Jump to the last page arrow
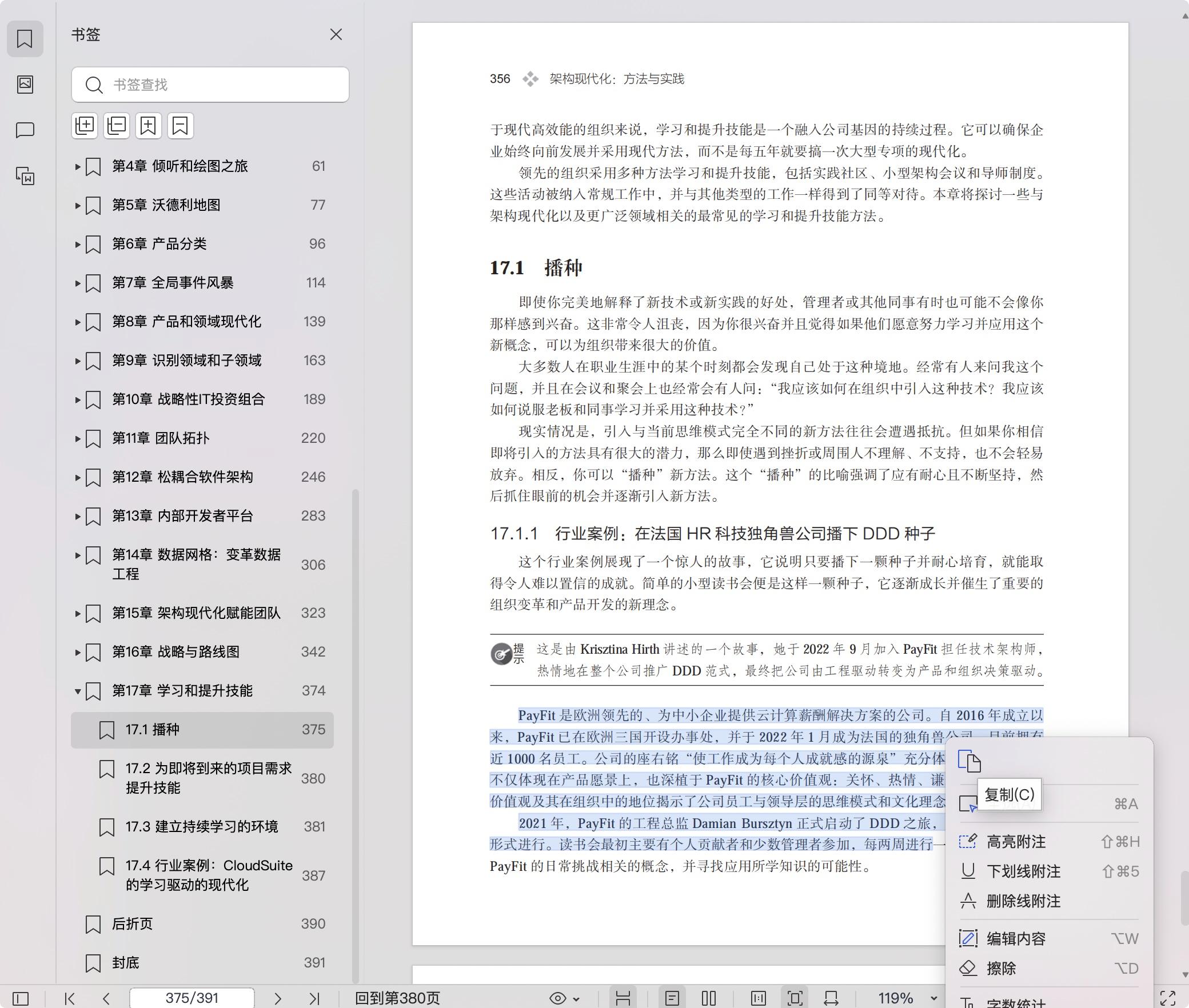This screenshot has height=1008, width=1189. [314, 998]
